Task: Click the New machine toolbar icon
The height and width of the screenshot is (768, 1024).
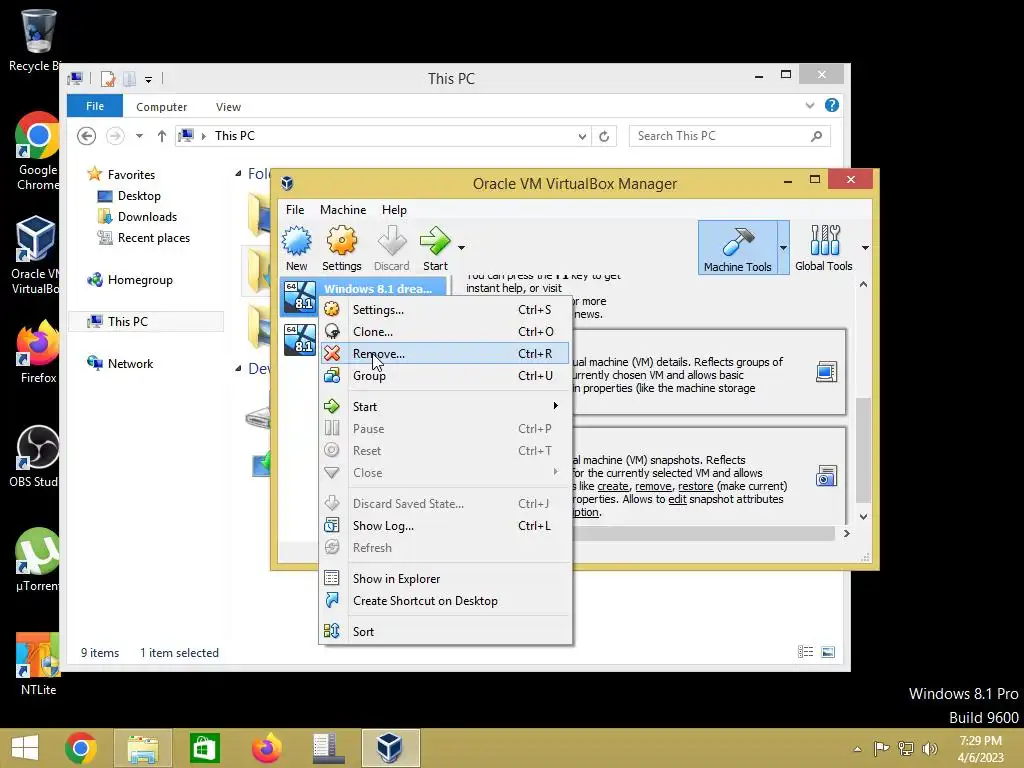Action: 296,241
